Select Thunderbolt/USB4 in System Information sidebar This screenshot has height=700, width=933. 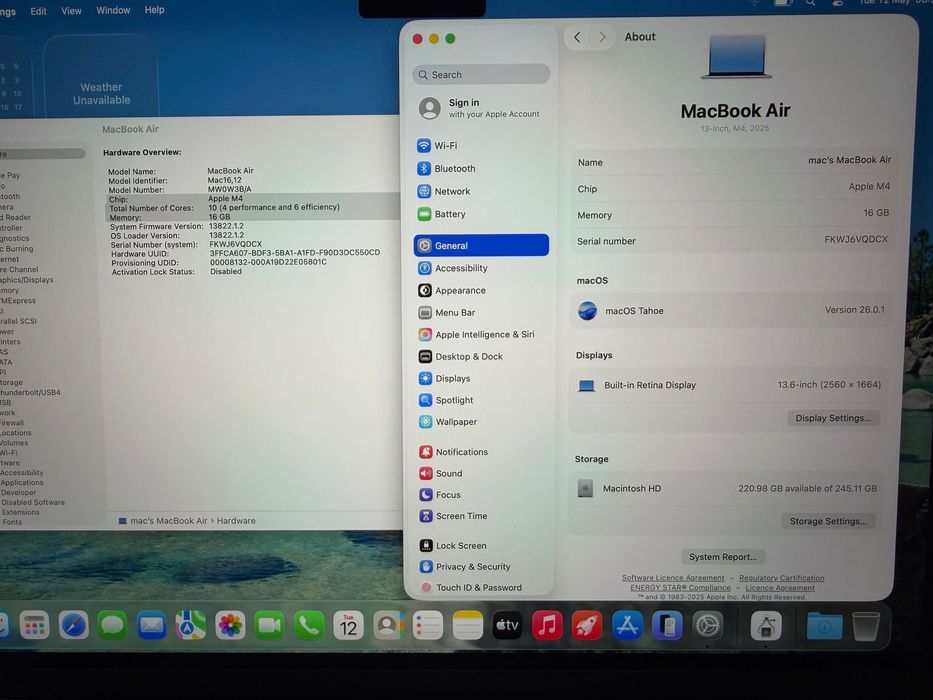(30, 392)
